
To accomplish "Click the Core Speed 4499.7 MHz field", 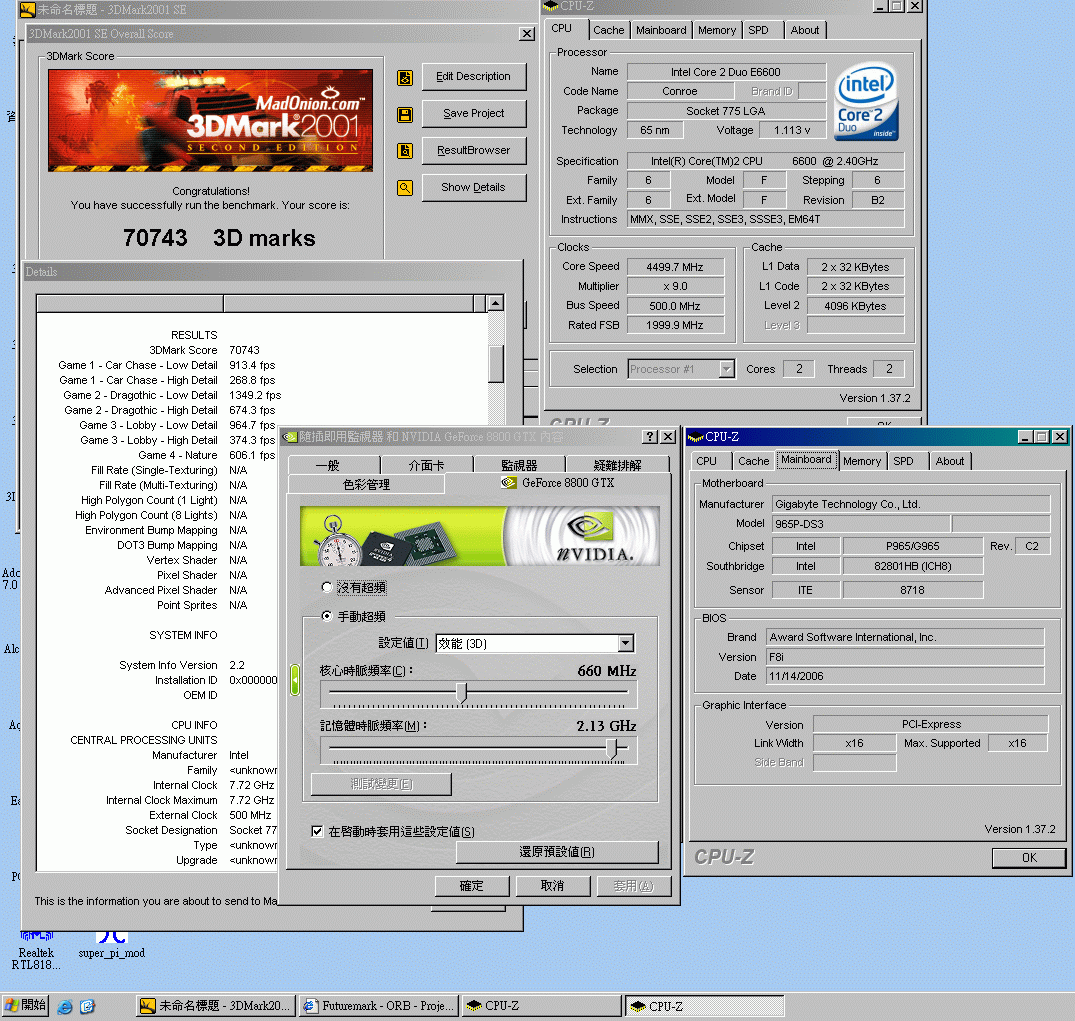I will pos(675,267).
